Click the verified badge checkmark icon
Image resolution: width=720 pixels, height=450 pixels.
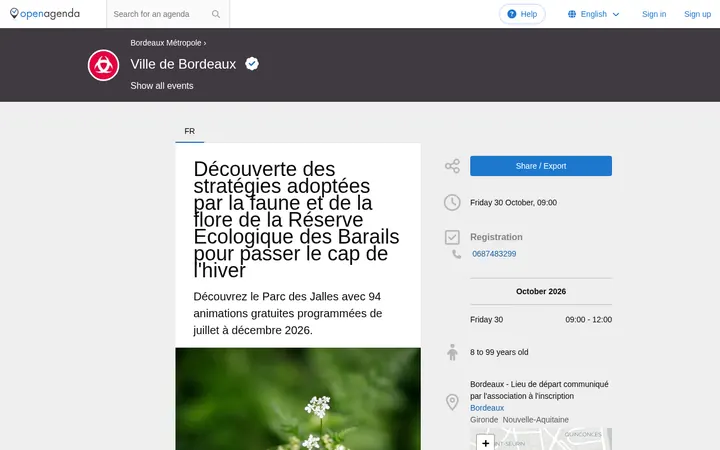252,63
